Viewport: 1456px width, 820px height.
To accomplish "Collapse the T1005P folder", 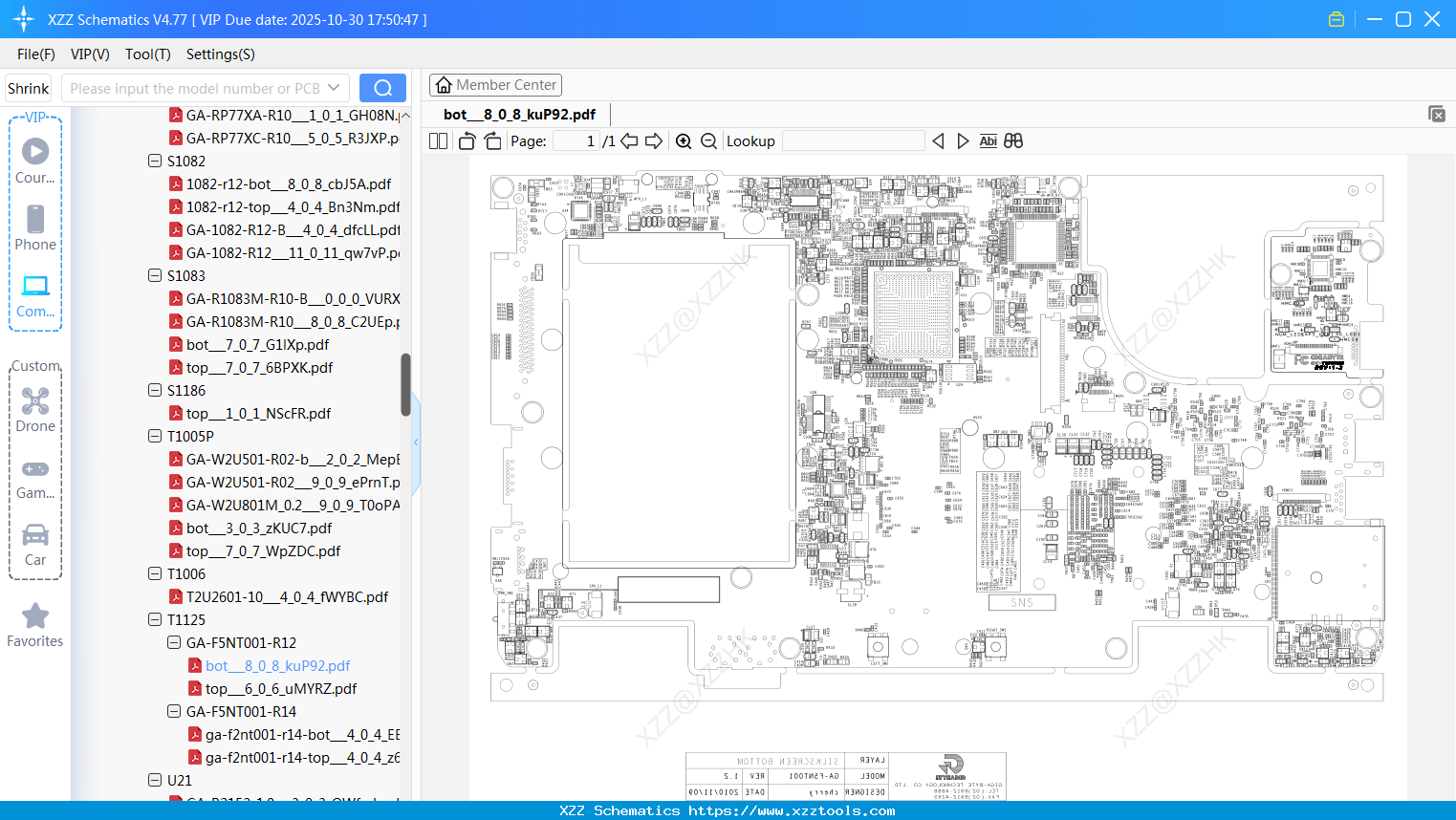I will coord(155,436).
